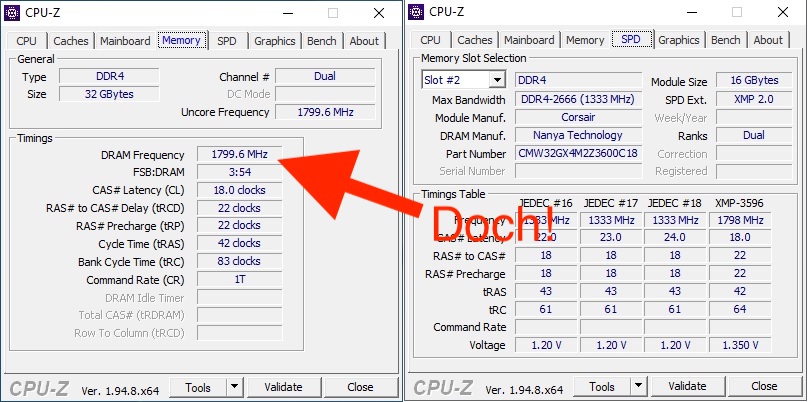Click CAS# Latency value 18.0 clocks

(240, 190)
